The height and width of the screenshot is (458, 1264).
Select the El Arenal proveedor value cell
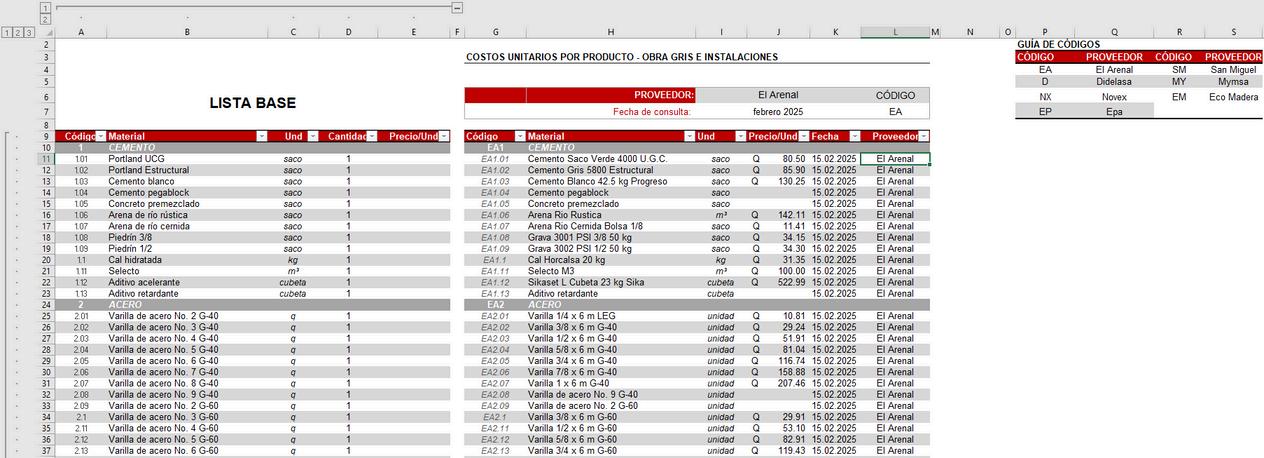(x=777, y=95)
